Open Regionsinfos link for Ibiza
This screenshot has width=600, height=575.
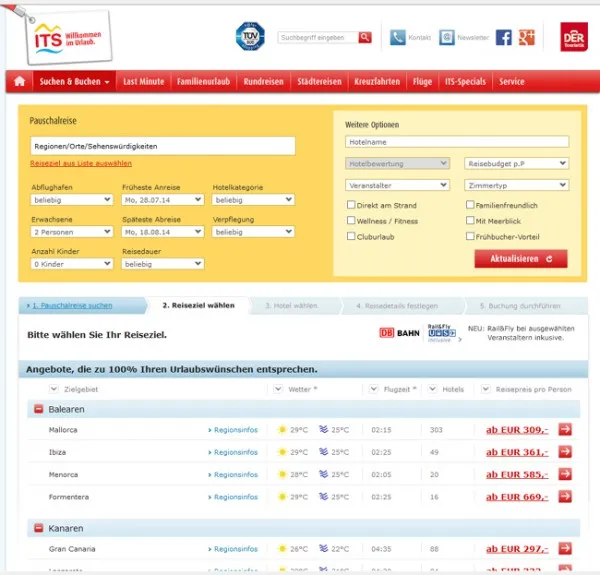click(x=234, y=452)
